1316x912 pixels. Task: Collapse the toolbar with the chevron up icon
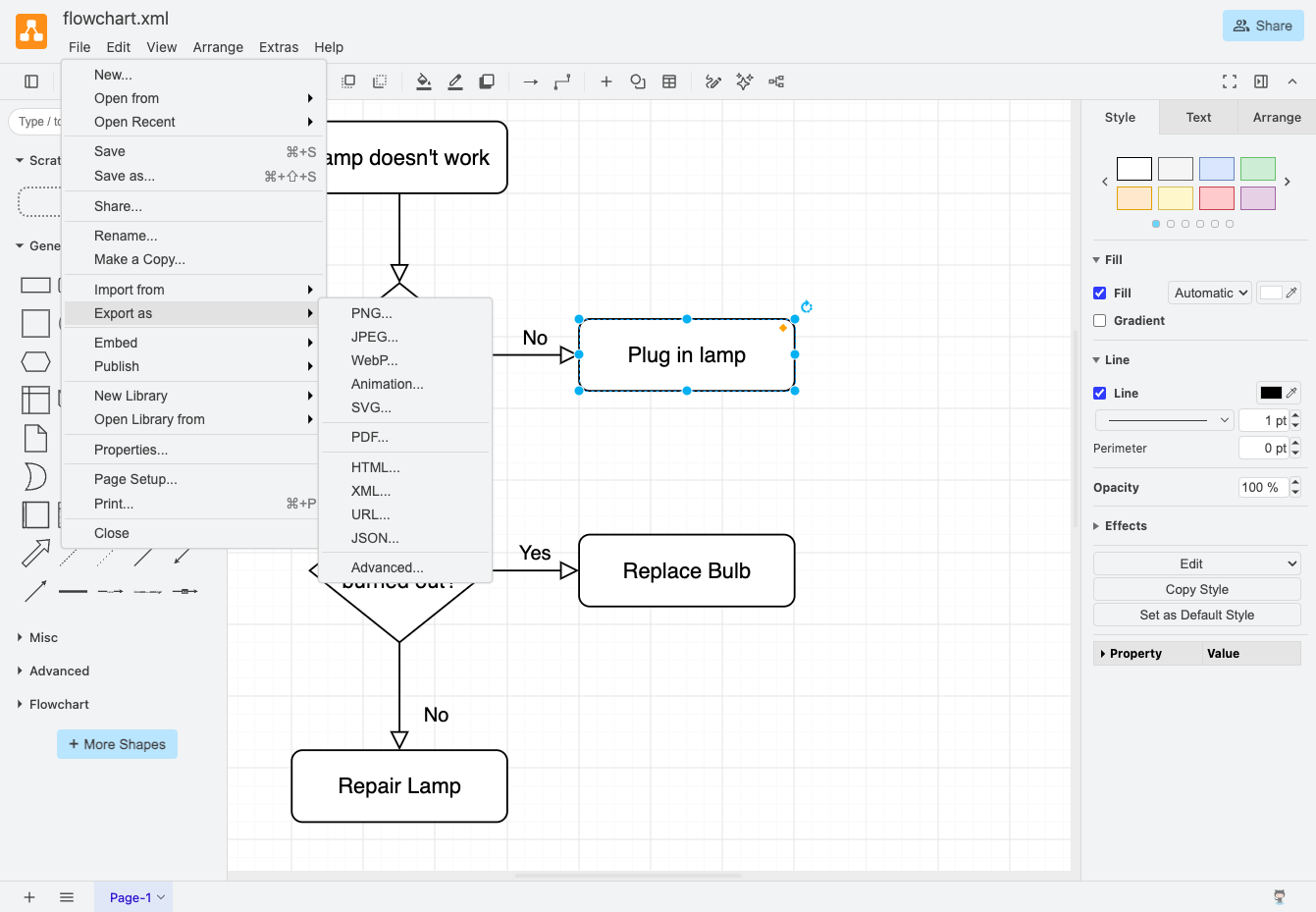(1292, 81)
